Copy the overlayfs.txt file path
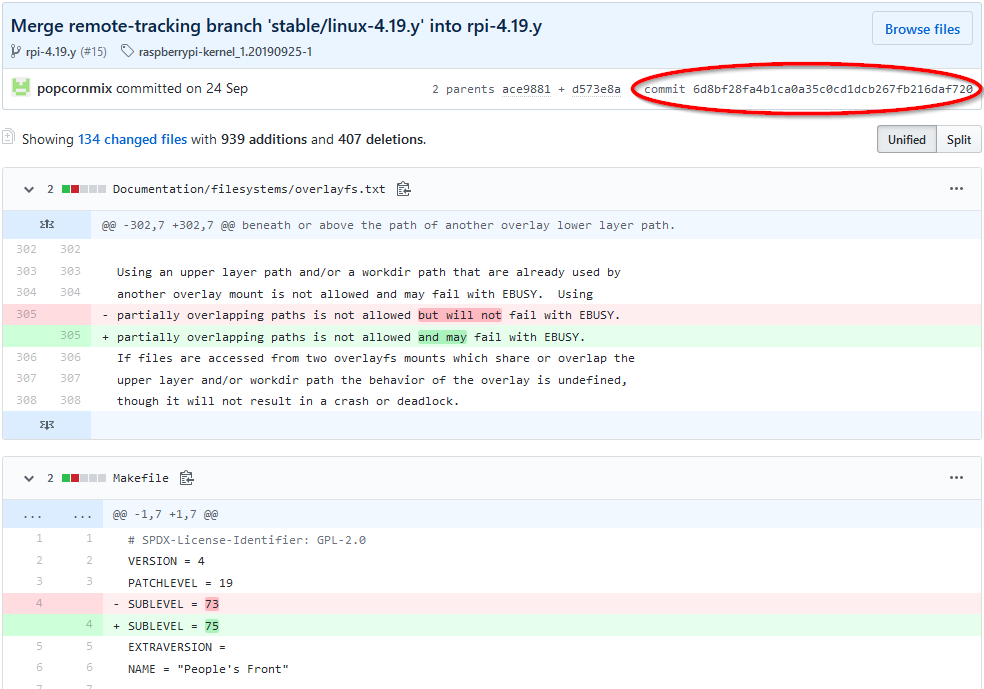 404,189
